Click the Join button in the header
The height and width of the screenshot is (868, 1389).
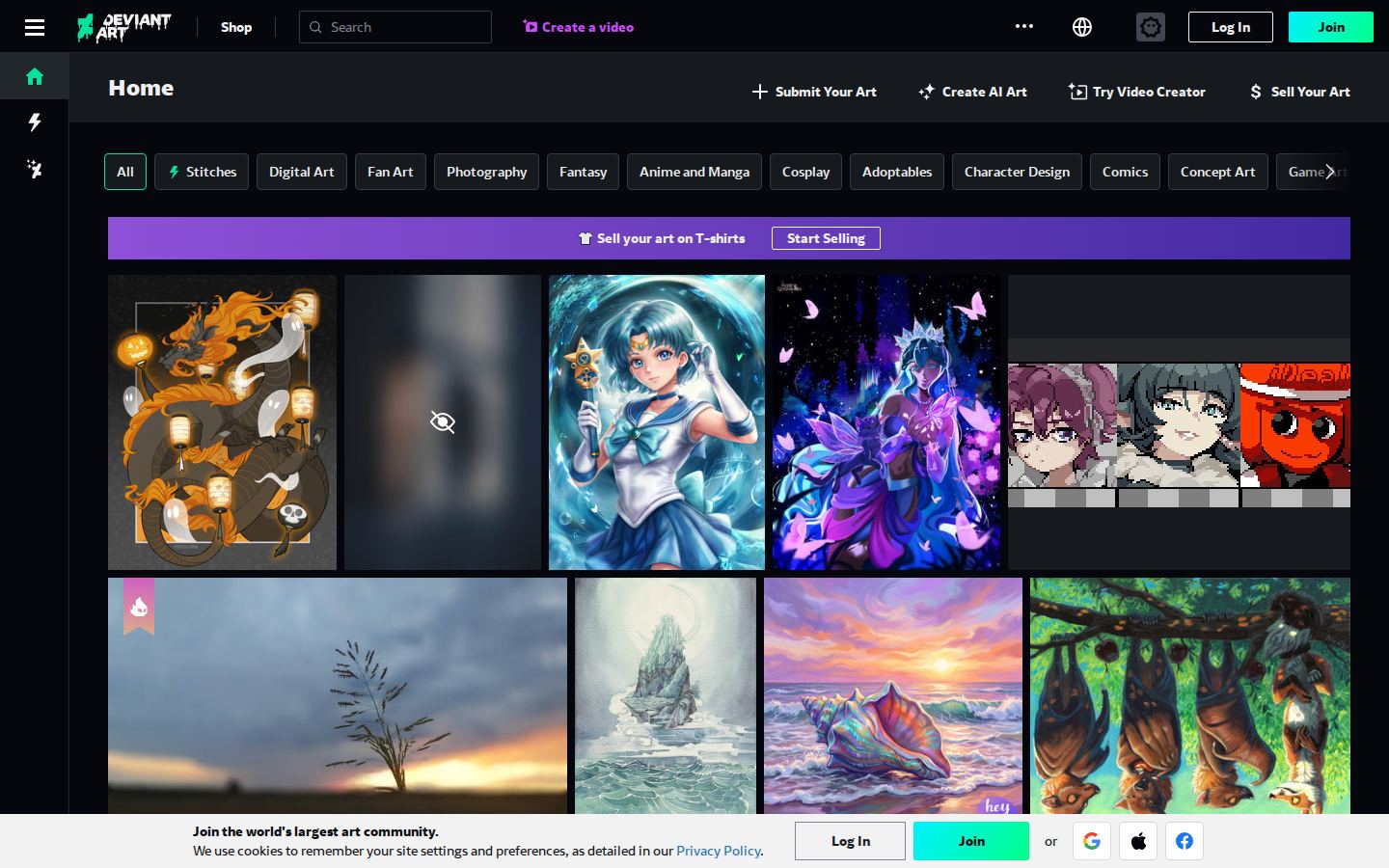pos(1331,27)
